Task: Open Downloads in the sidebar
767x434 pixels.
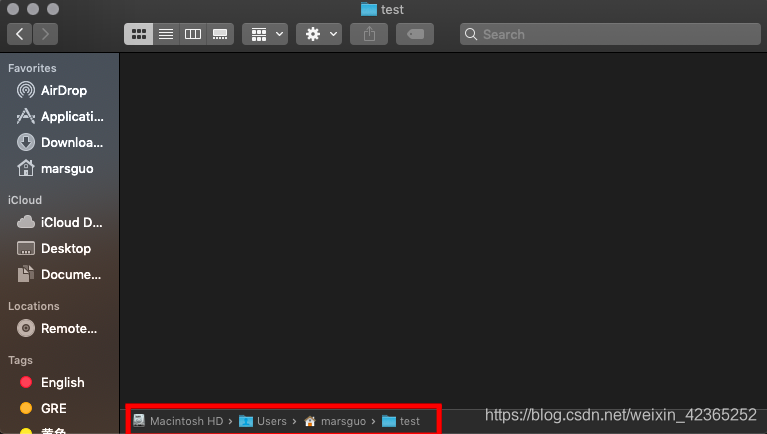Action: (60, 142)
